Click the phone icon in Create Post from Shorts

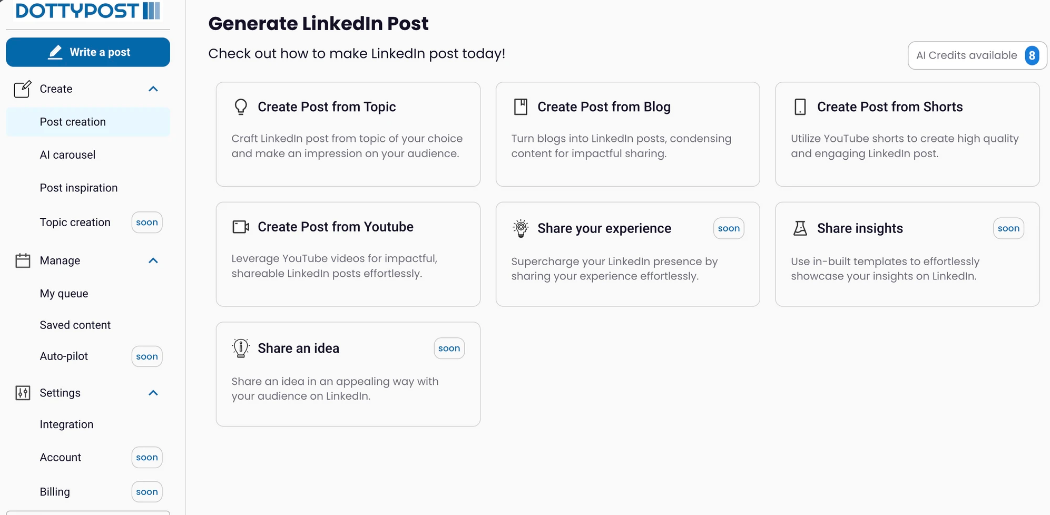[x=800, y=107]
